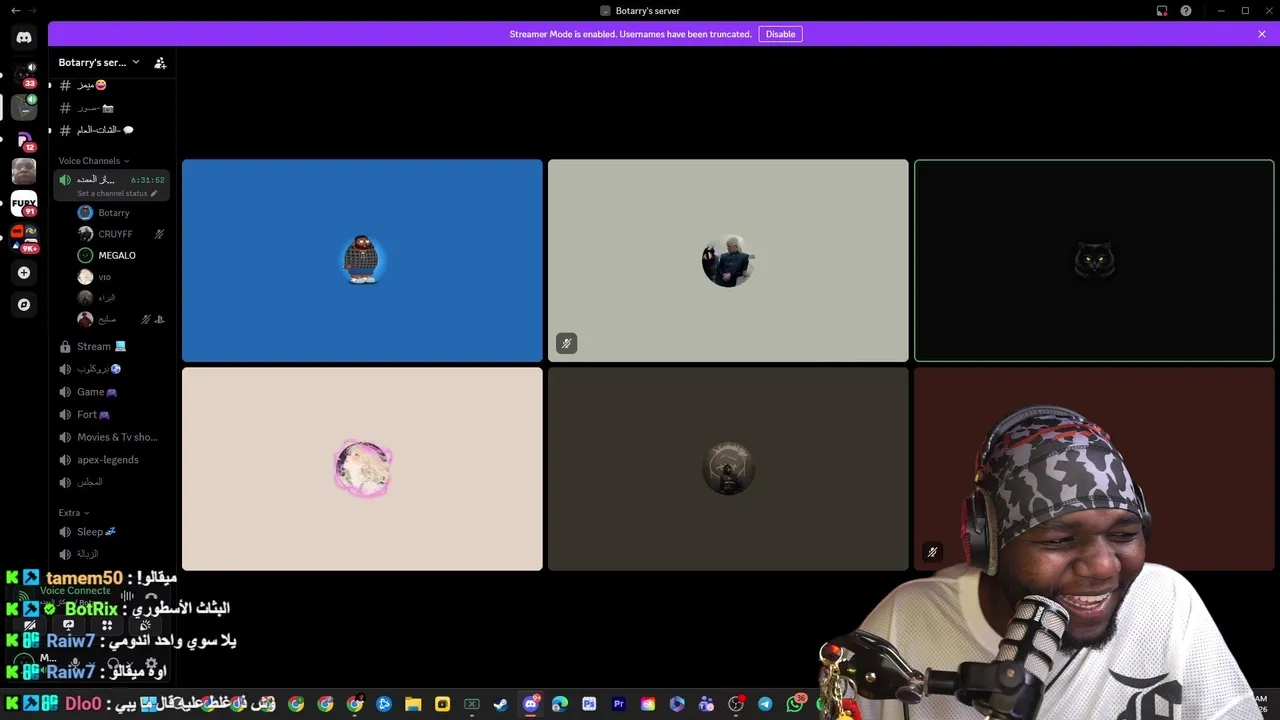Open the text channel with speech bubble emoji
The height and width of the screenshot is (720, 1280).
tap(112, 130)
